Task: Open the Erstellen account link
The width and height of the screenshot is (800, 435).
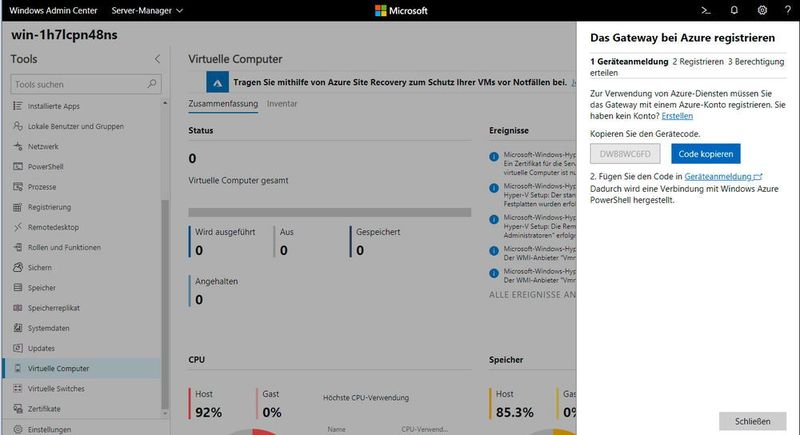Action: pyautogui.click(x=677, y=116)
